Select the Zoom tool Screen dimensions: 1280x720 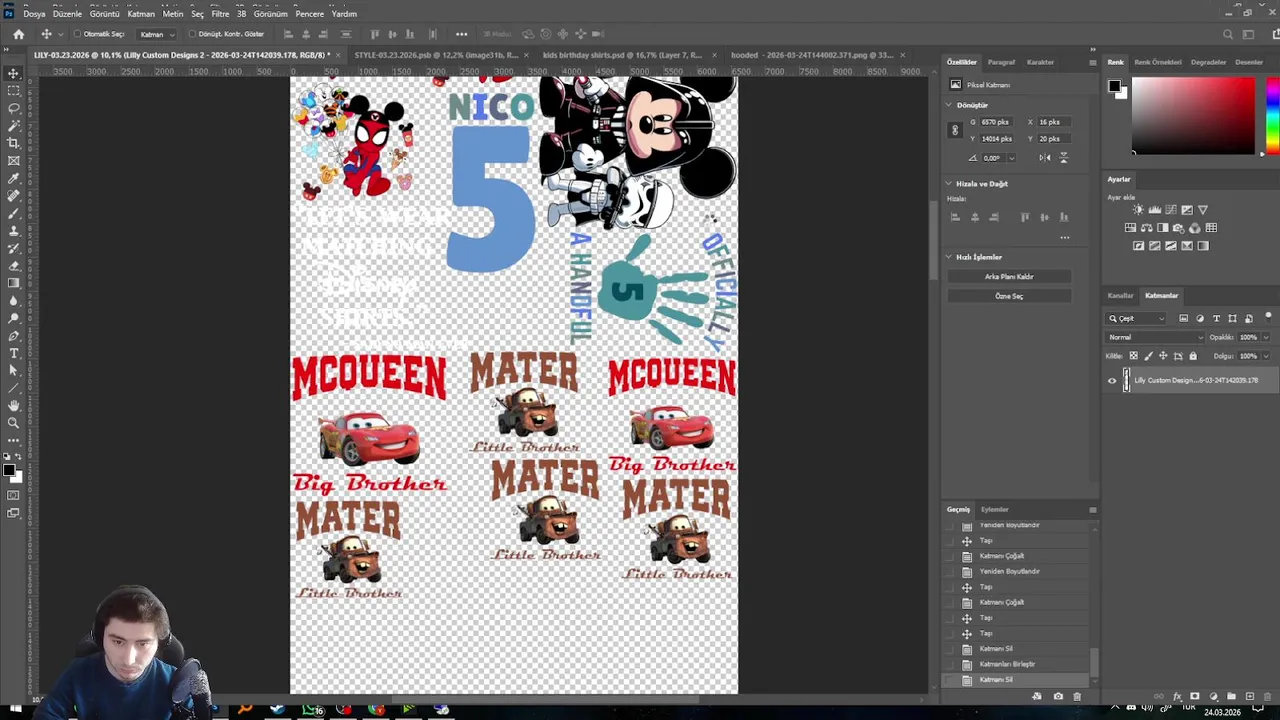pyautogui.click(x=13, y=423)
